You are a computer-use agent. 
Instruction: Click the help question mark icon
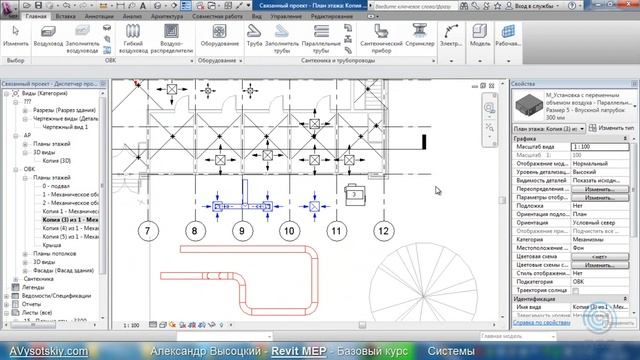point(572,6)
